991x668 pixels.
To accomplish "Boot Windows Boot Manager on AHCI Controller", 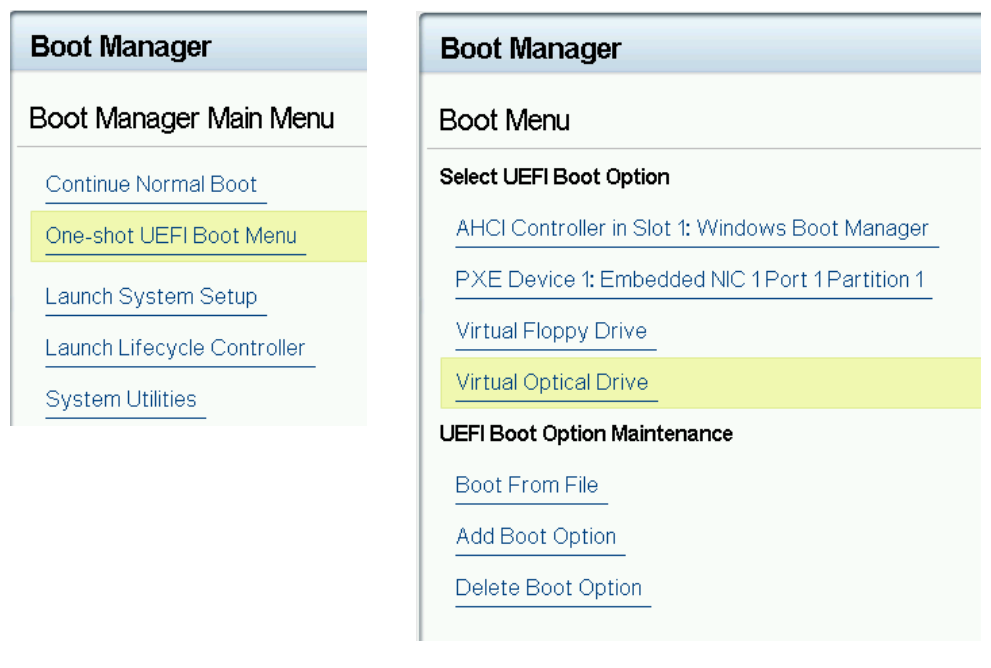I will (690, 228).
